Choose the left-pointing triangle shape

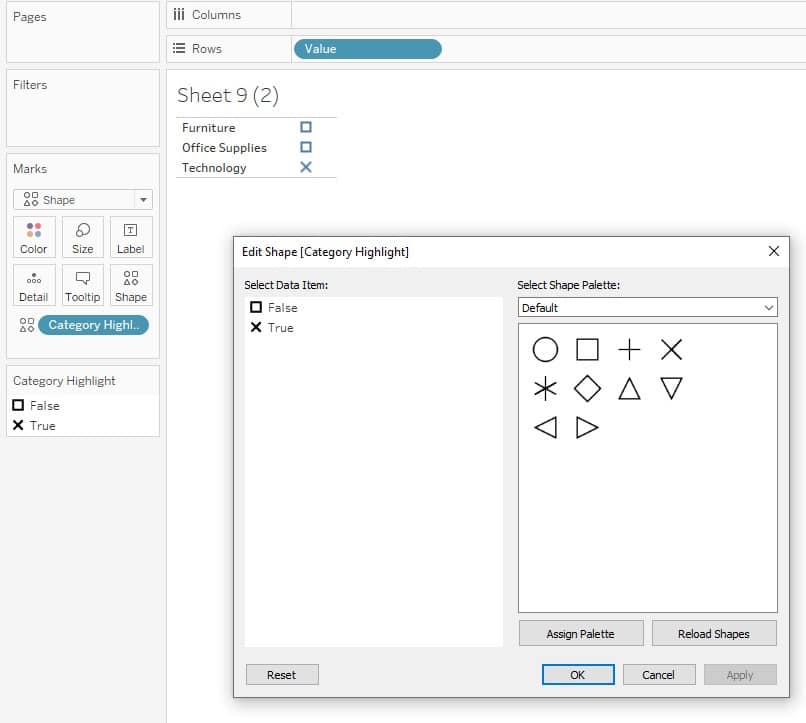point(545,428)
